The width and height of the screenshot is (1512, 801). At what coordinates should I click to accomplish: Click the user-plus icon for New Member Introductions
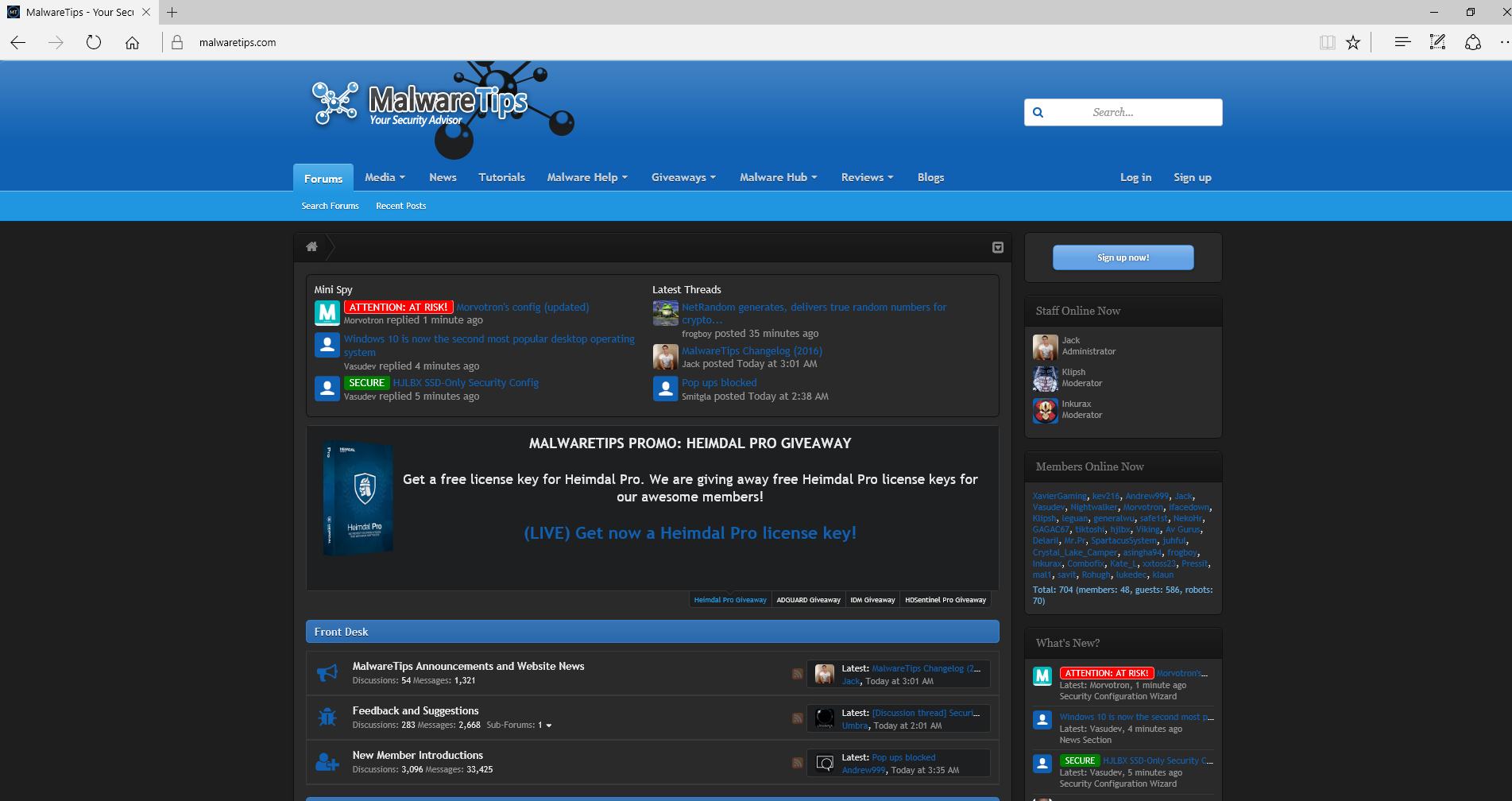327,763
